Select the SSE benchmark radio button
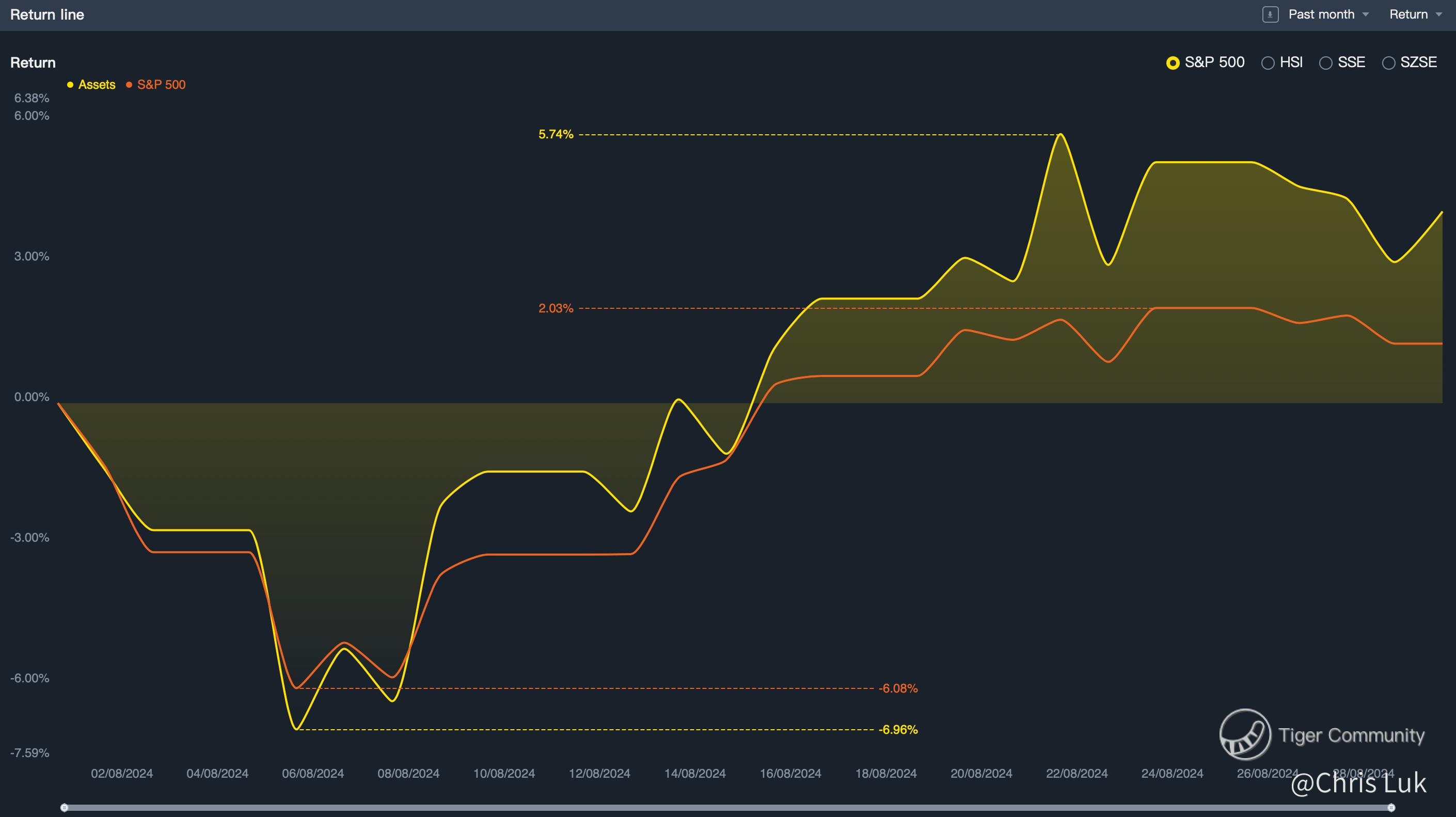 pos(1325,63)
